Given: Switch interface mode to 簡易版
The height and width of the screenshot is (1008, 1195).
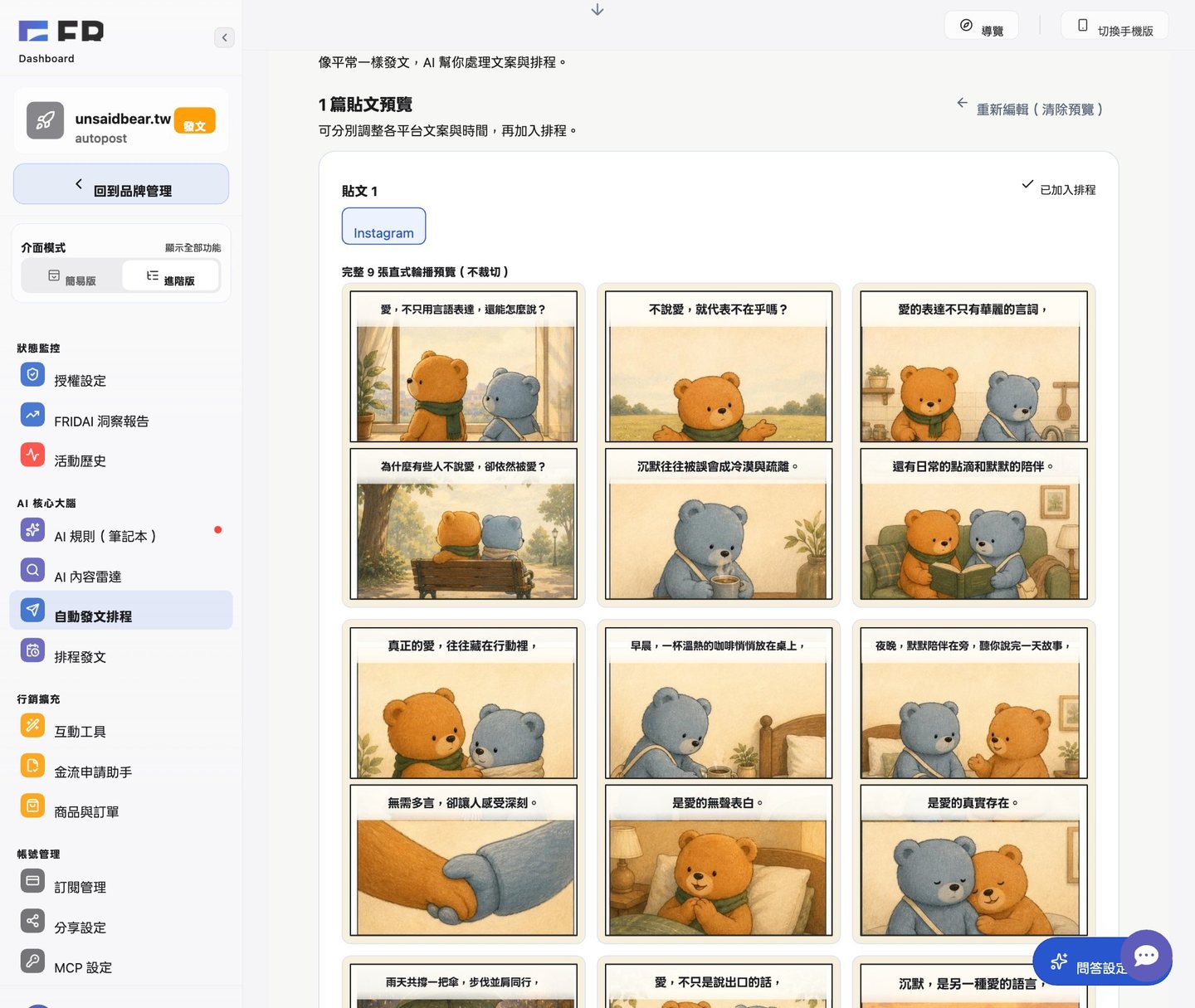Looking at the screenshot, I should [72, 276].
